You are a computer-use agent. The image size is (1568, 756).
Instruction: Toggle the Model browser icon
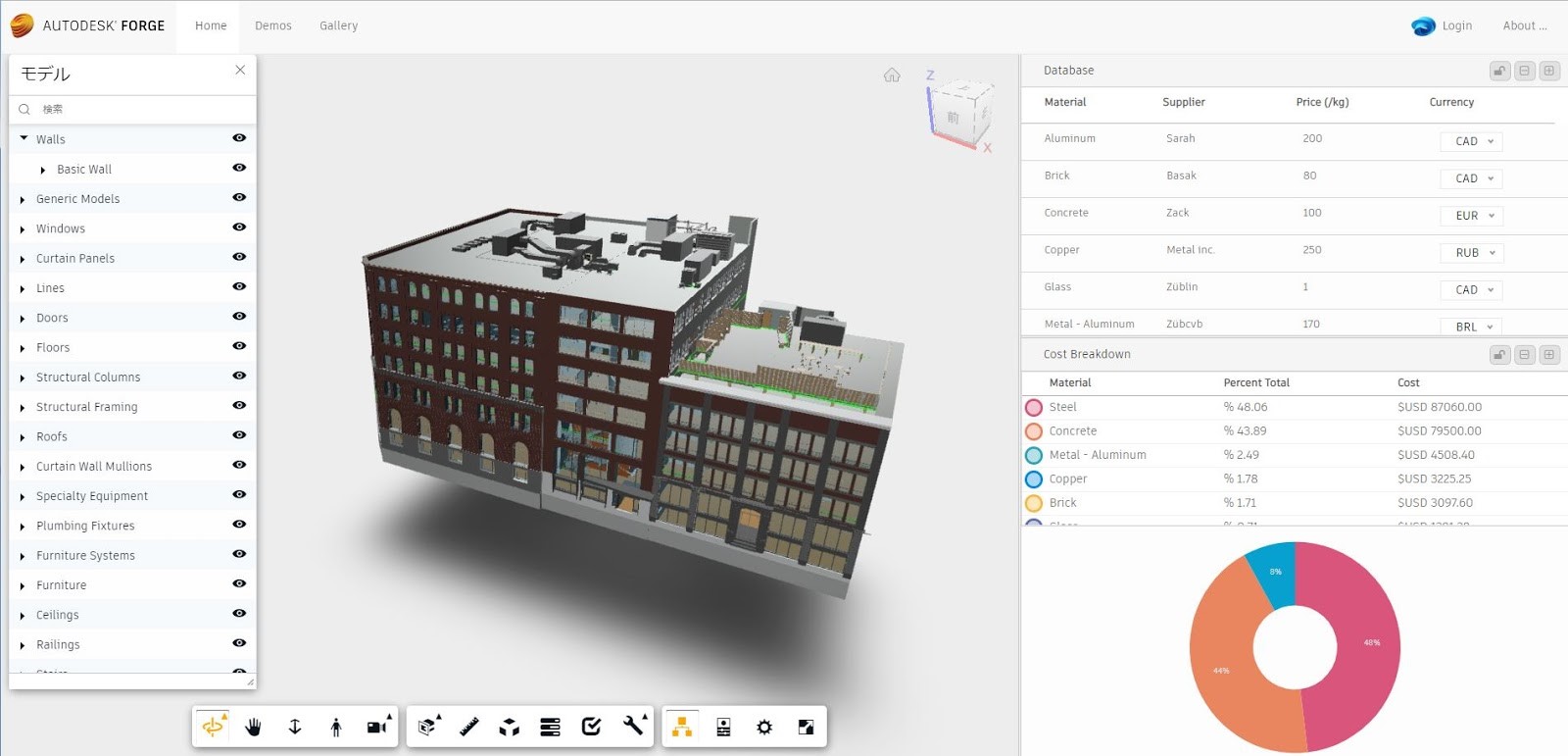point(682,727)
